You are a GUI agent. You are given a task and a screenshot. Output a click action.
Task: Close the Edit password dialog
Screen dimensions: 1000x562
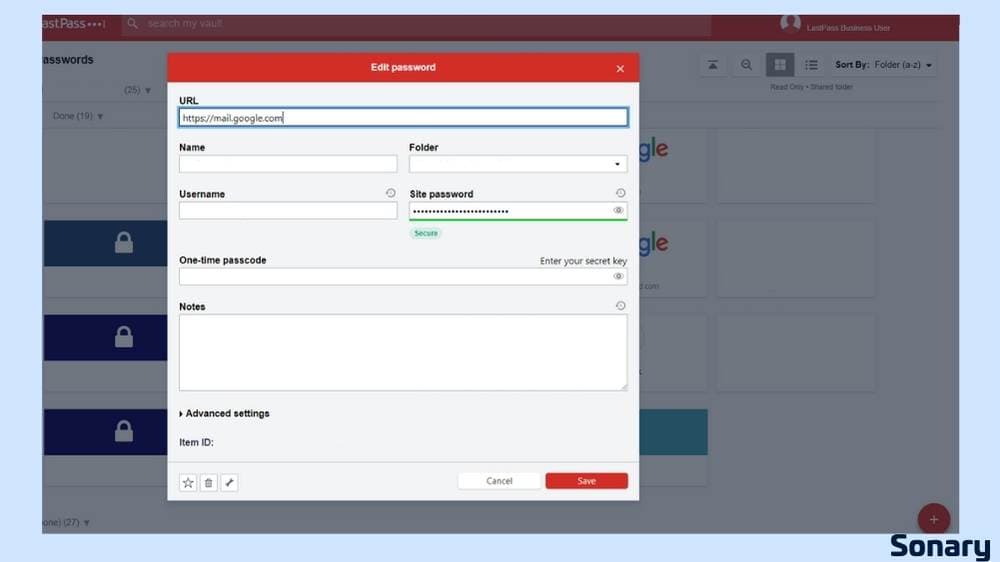(620, 69)
